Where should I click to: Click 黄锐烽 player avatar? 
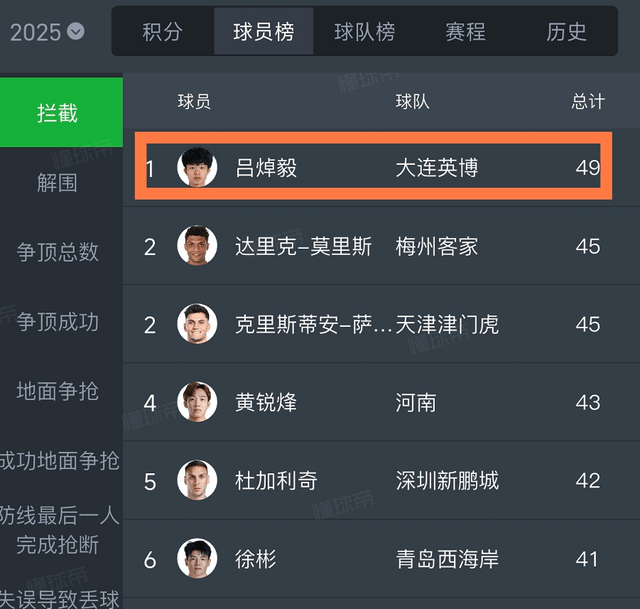[197, 402]
